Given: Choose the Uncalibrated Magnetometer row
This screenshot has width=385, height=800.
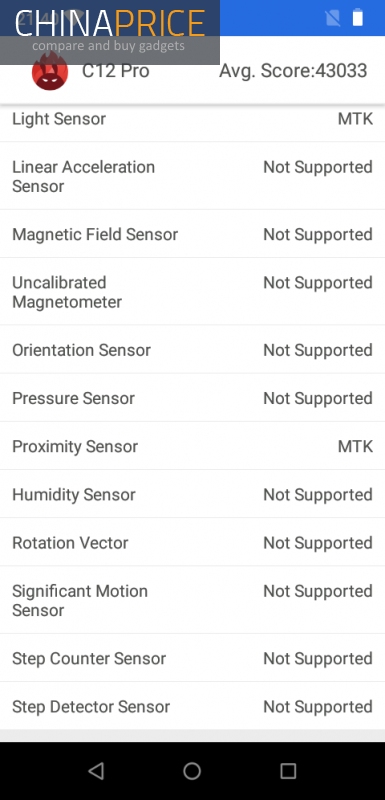Looking at the screenshot, I should tap(192, 292).
